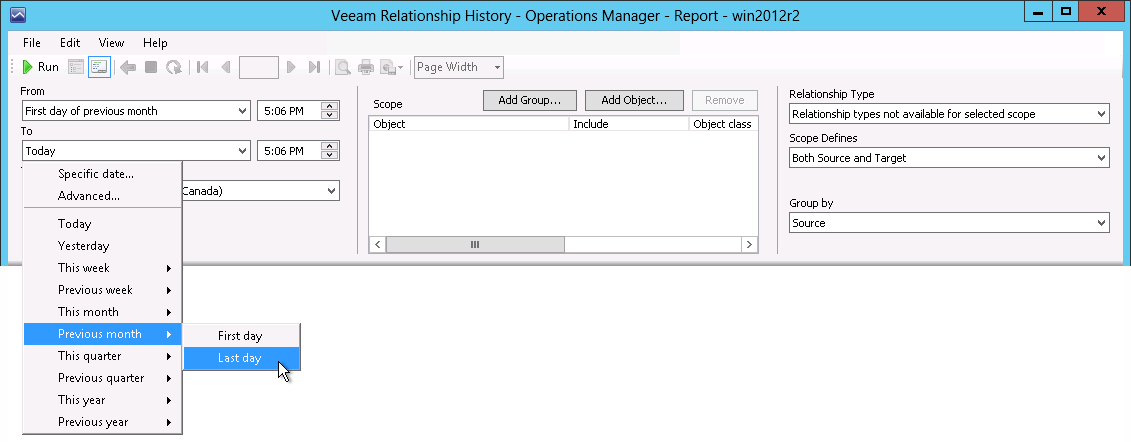Click the Print Preview magnifier icon
1131x442 pixels.
(x=343, y=67)
